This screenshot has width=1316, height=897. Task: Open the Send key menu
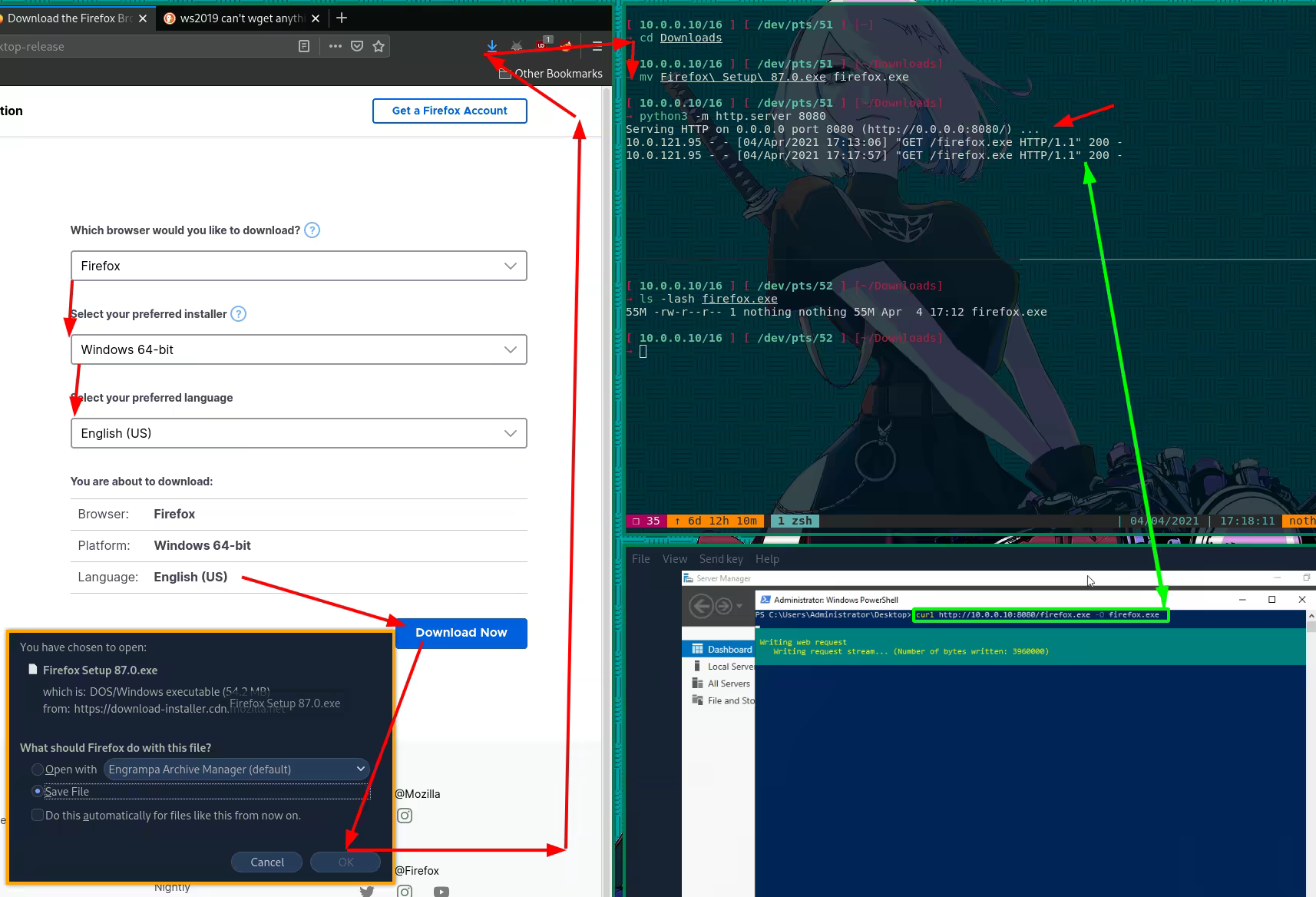click(x=721, y=559)
